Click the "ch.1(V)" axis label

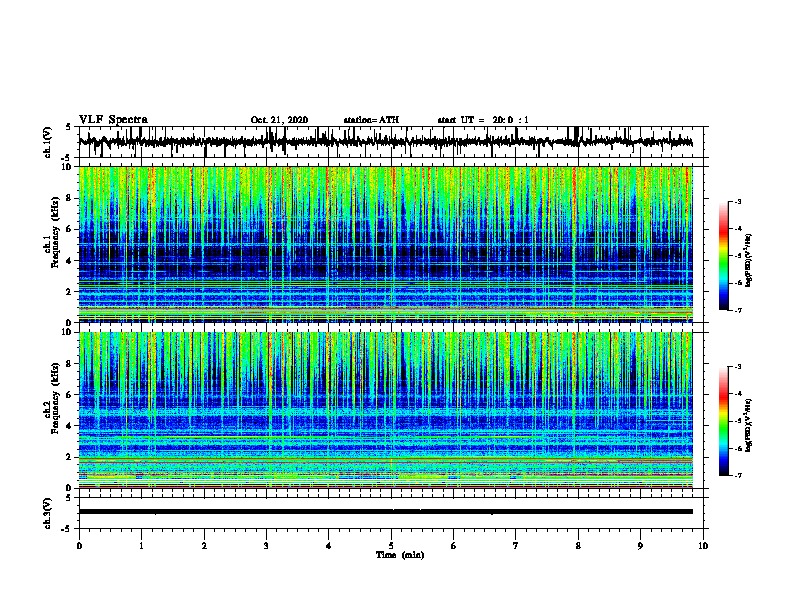point(48,142)
